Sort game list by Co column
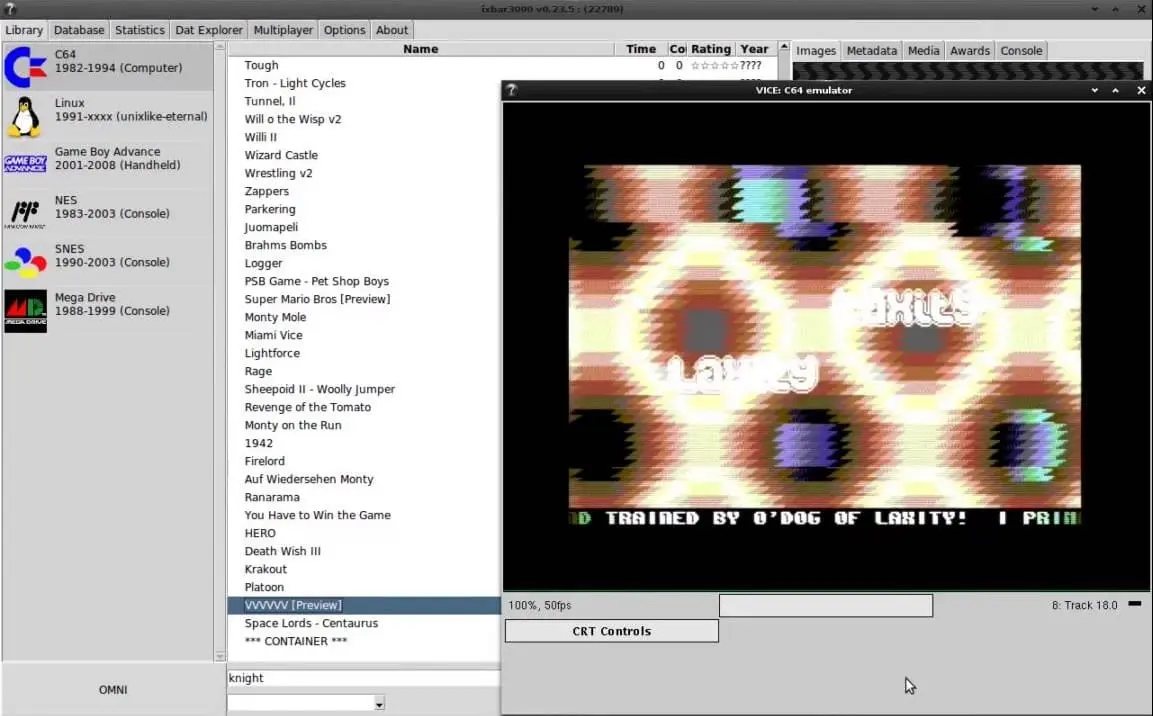1153x716 pixels. [x=677, y=49]
